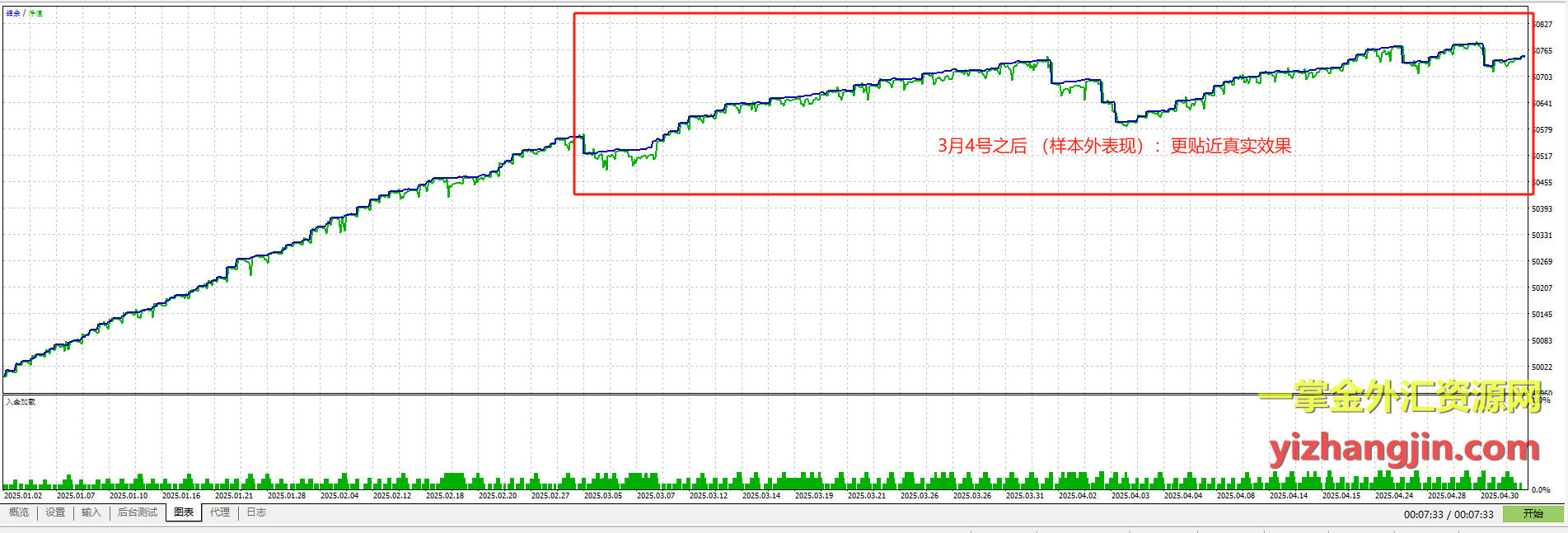Click the 2025.01.07 date label
The image size is (1568, 533).
[x=76, y=496]
